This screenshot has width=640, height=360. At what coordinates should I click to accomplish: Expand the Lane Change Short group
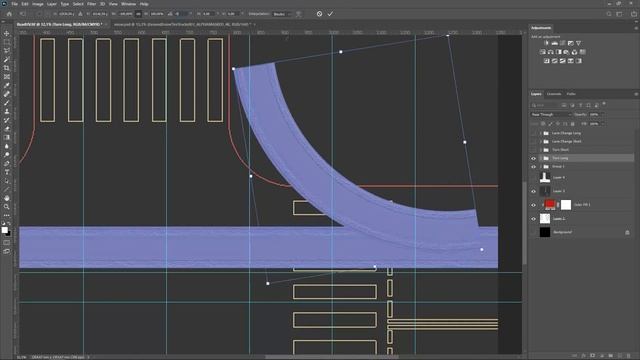pos(541,142)
